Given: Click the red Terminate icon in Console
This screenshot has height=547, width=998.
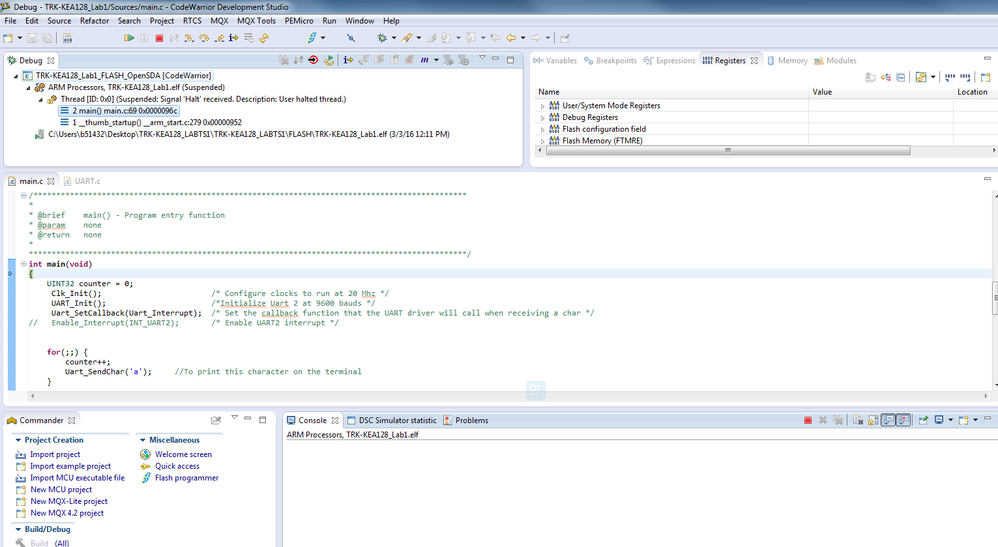Looking at the screenshot, I should 808,420.
